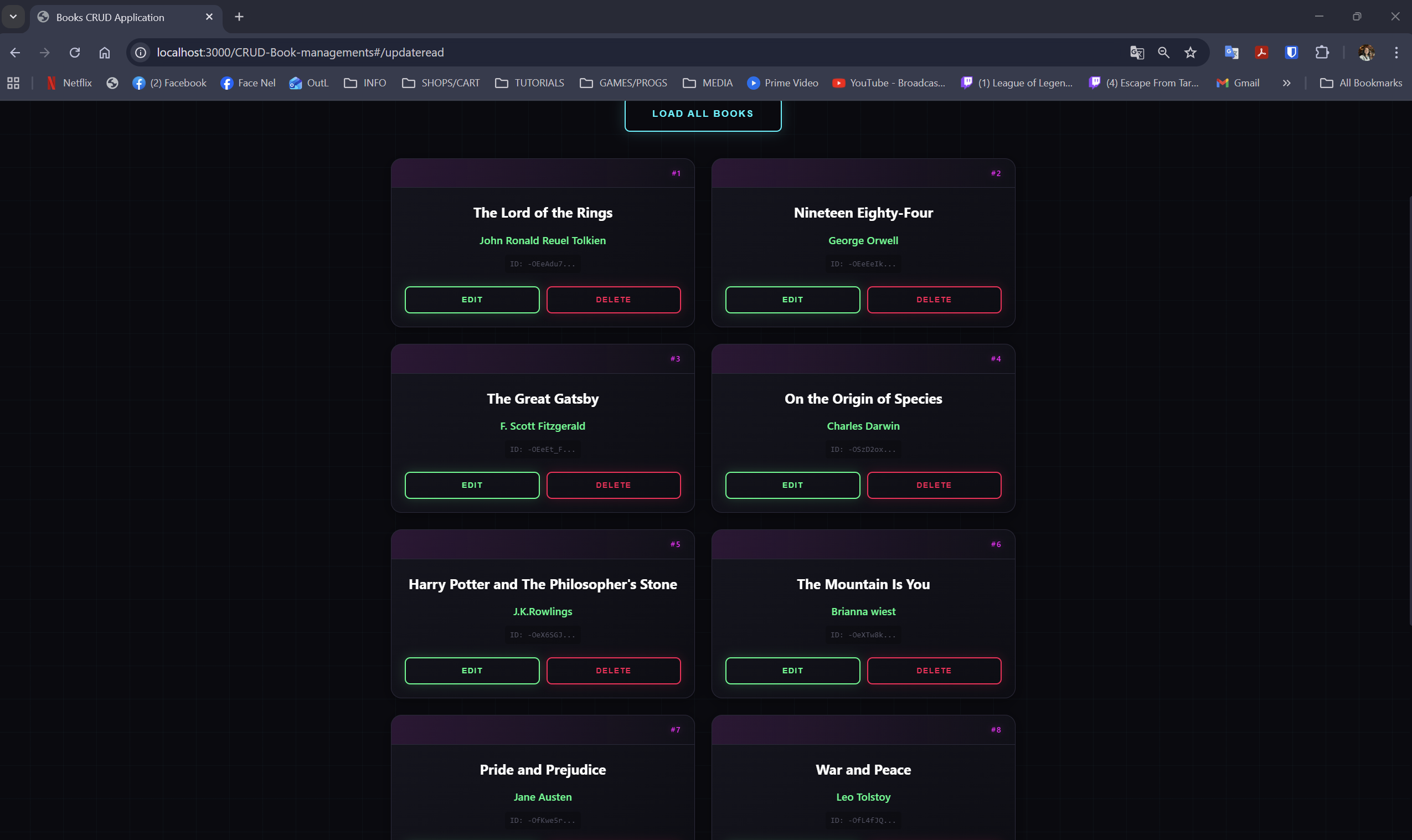Open the GAMES/PROGS bookmark folder
The height and width of the screenshot is (840, 1412).
[623, 83]
